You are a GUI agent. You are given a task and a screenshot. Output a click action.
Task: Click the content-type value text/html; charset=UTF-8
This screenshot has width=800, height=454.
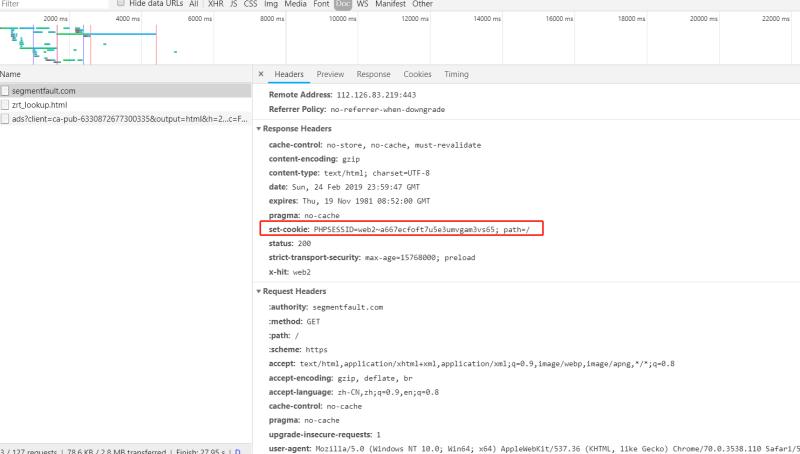tap(377, 173)
